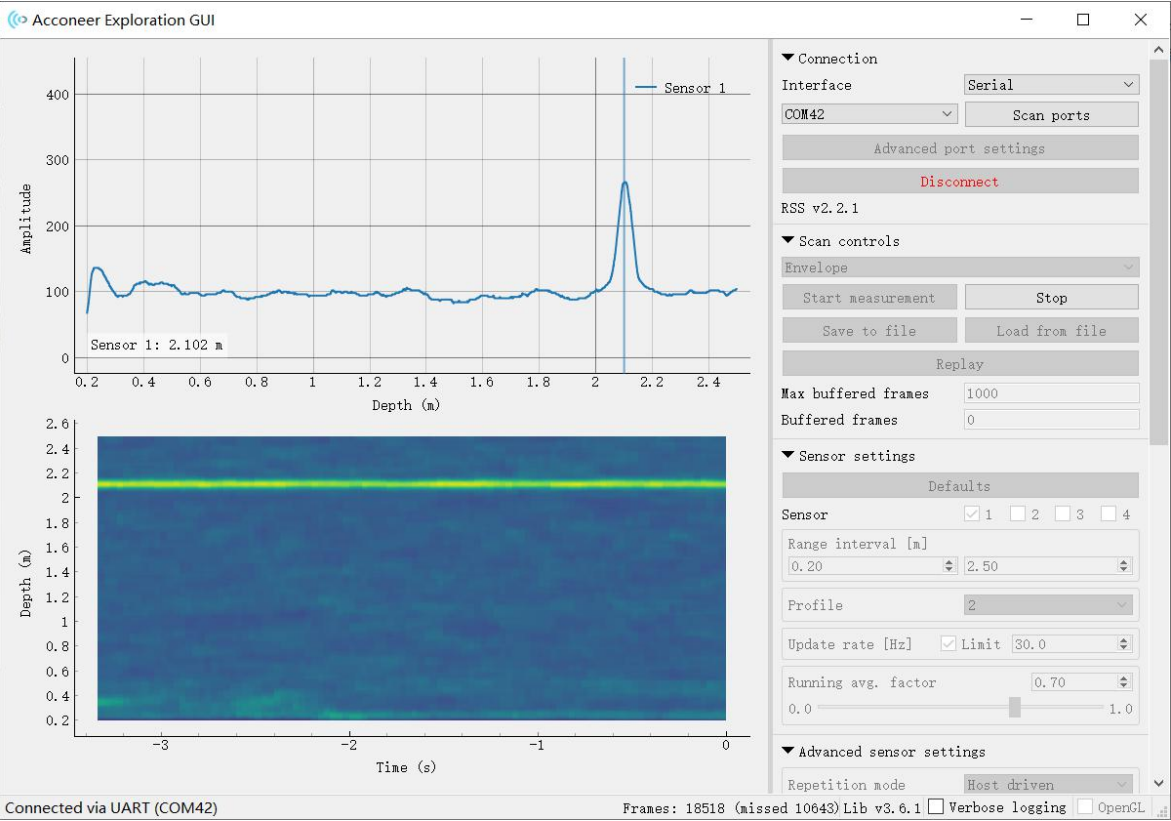Maximize the Acconeer Exploration GUI window
This screenshot has width=1171, height=821.
[x=1083, y=20]
